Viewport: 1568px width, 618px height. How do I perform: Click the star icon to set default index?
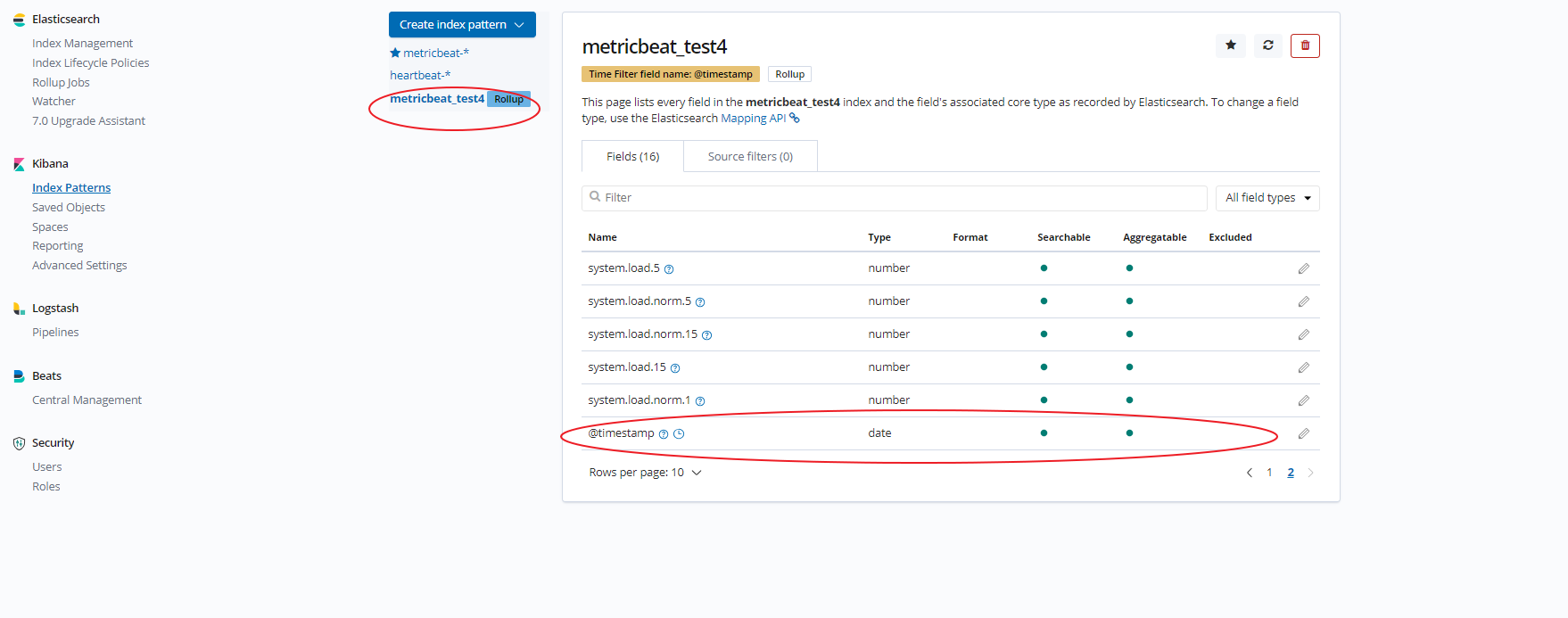pos(1230,45)
